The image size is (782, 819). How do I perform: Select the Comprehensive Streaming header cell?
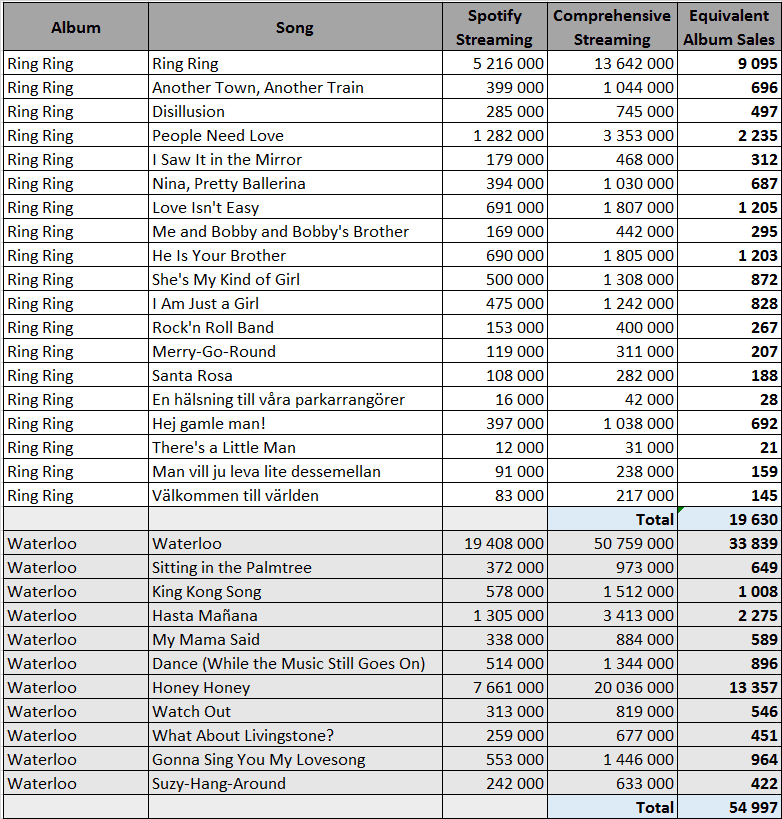point(612,27)
